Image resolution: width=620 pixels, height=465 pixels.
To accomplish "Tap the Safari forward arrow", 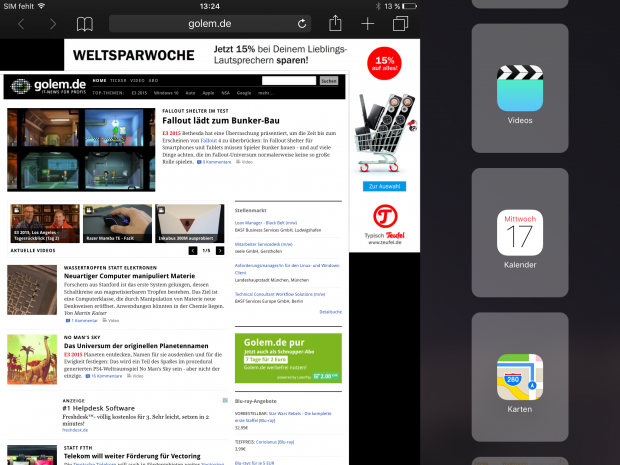I will pyautogui.click(x=53, y=24).
